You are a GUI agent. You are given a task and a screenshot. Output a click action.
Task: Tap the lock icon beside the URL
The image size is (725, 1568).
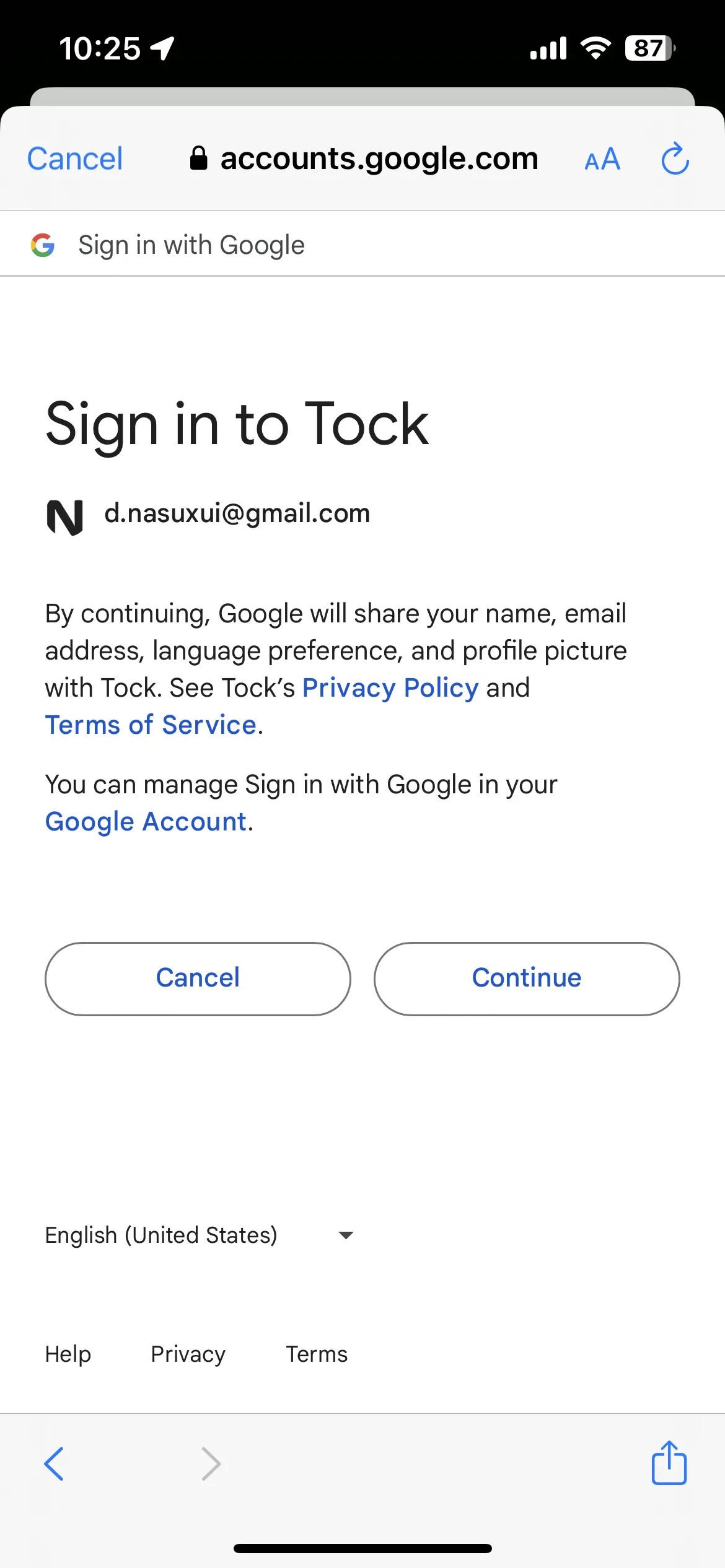[x=198, y=158]
